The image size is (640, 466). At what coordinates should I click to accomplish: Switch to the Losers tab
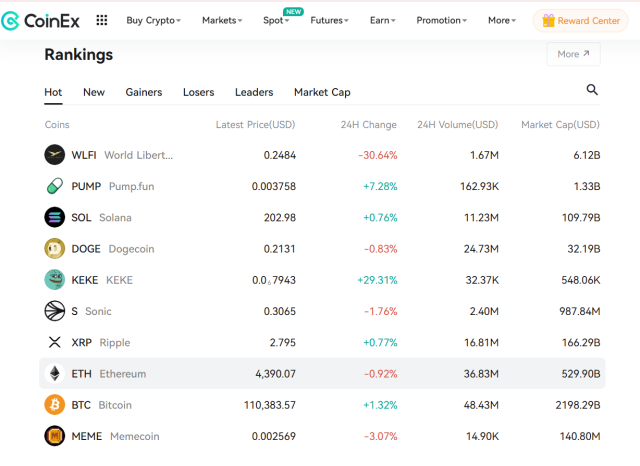click(x=198, y=92)
